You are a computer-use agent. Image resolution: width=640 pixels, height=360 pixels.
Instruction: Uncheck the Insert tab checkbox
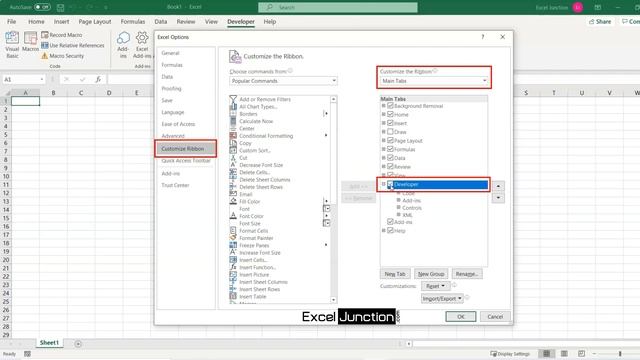(x=390, y=123)
